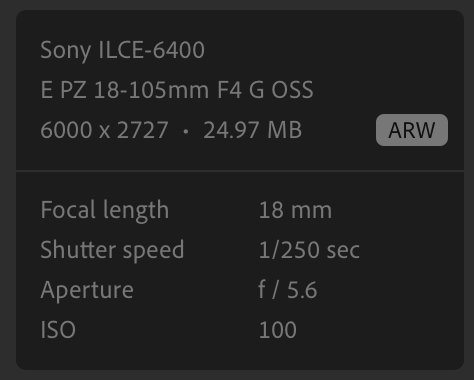Click the F4 G OSS lens suffix
The width and height of the screenshot is (474, 380).
[x=265, y=90]
